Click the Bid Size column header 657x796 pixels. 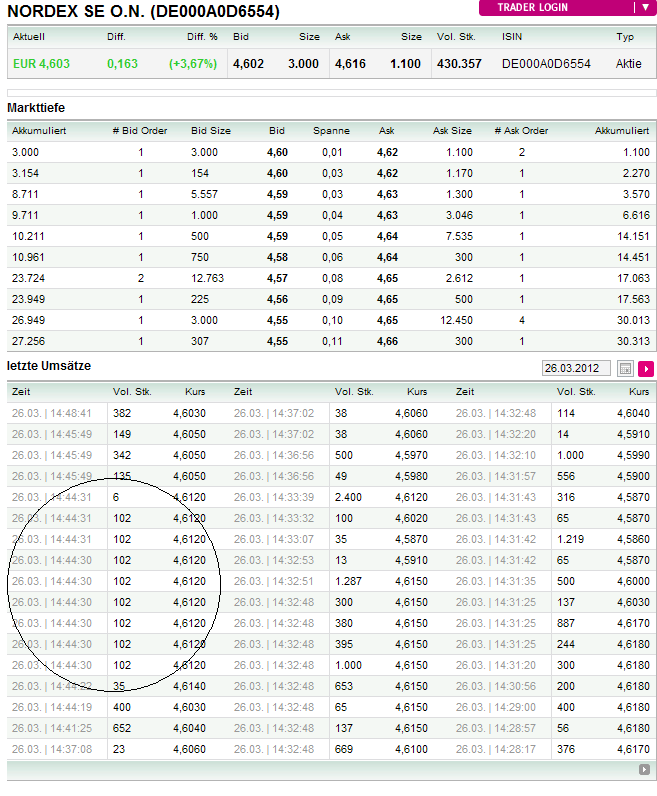pos(211,131)
